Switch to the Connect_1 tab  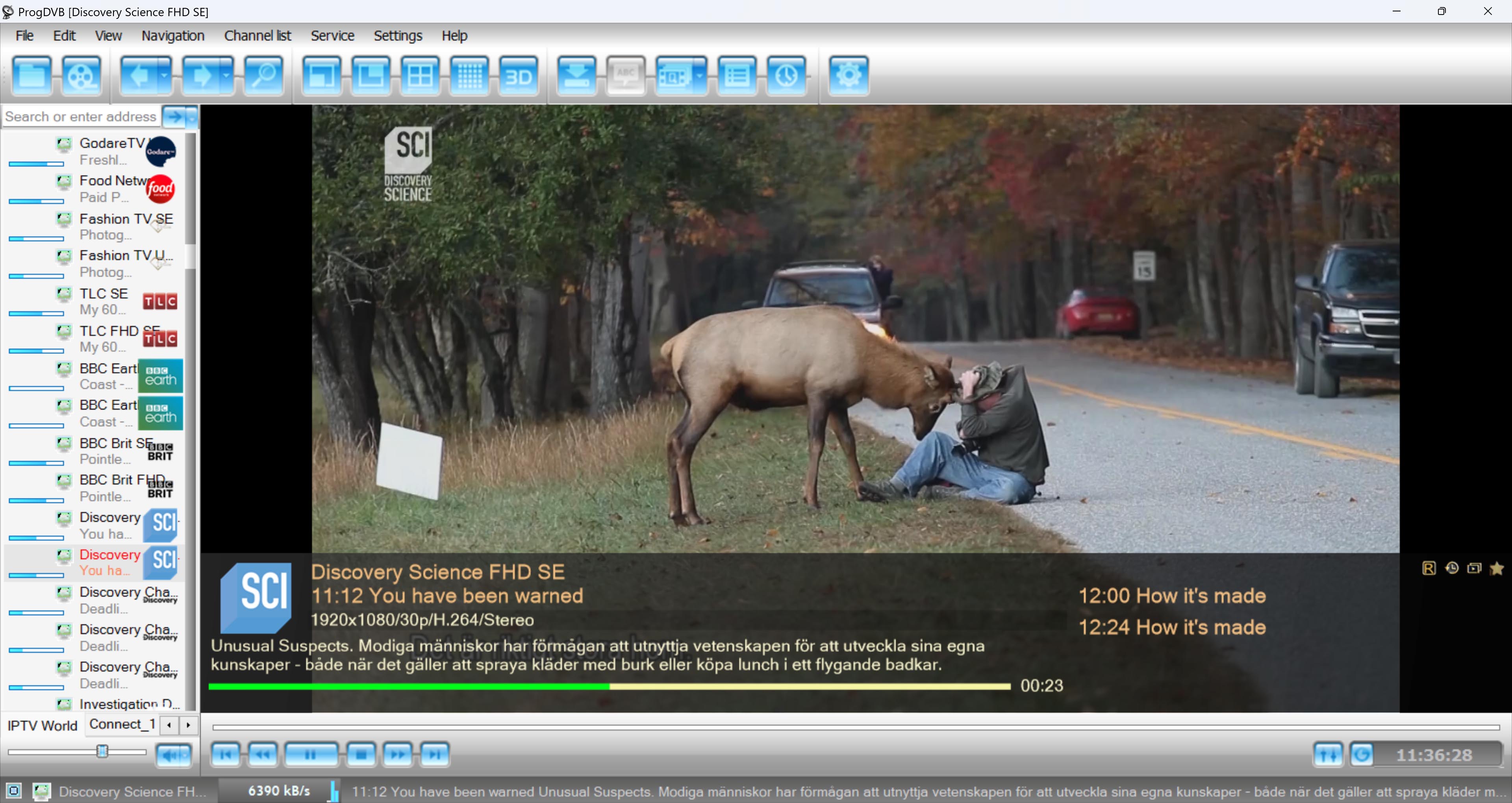point(122,724)
